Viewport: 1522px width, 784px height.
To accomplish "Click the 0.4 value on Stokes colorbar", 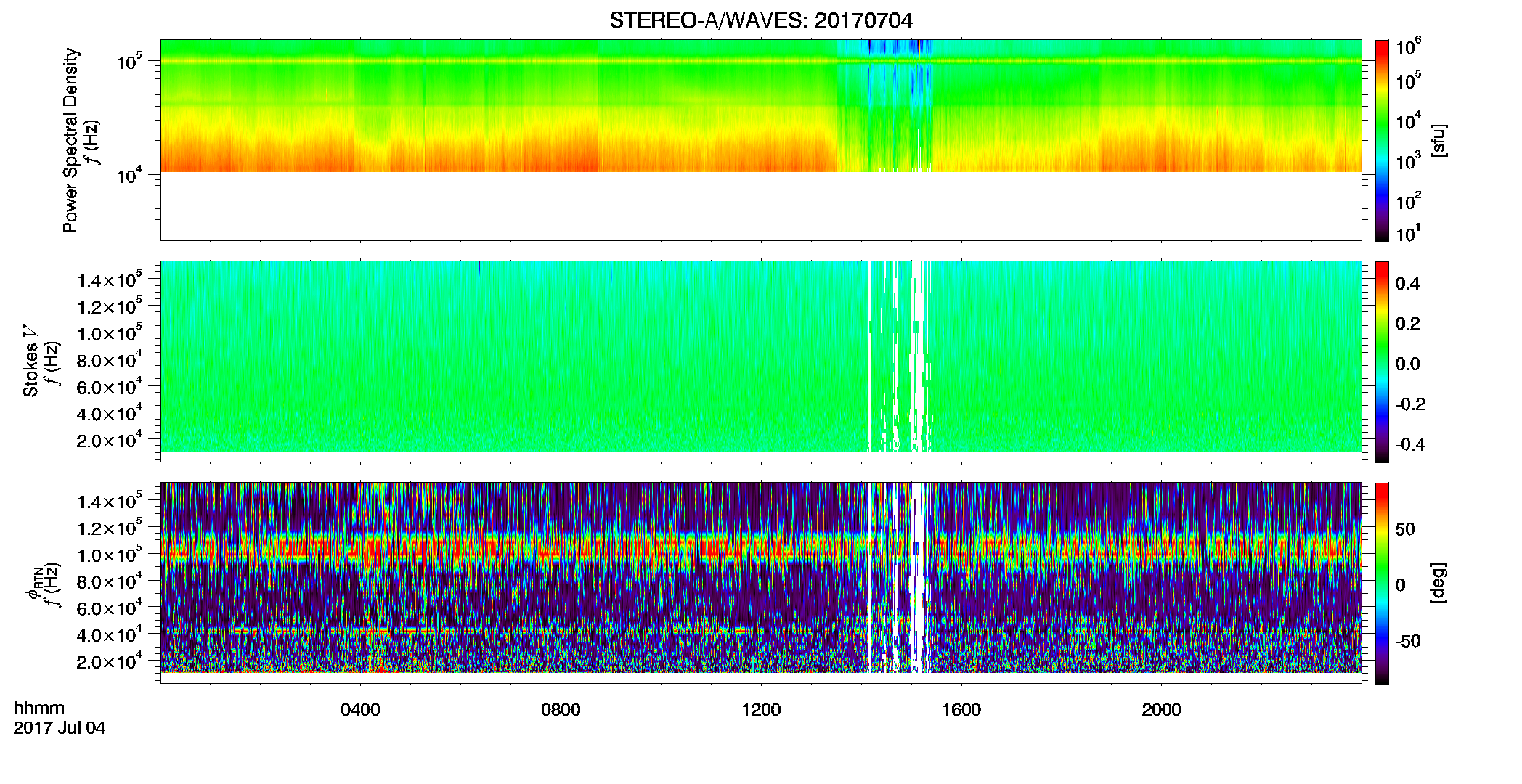I will [1407, 284].
